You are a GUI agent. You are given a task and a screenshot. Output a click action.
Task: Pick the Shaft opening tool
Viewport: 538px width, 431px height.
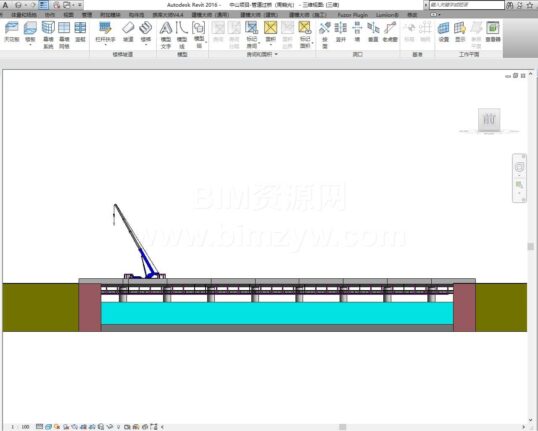coord(341,32)
